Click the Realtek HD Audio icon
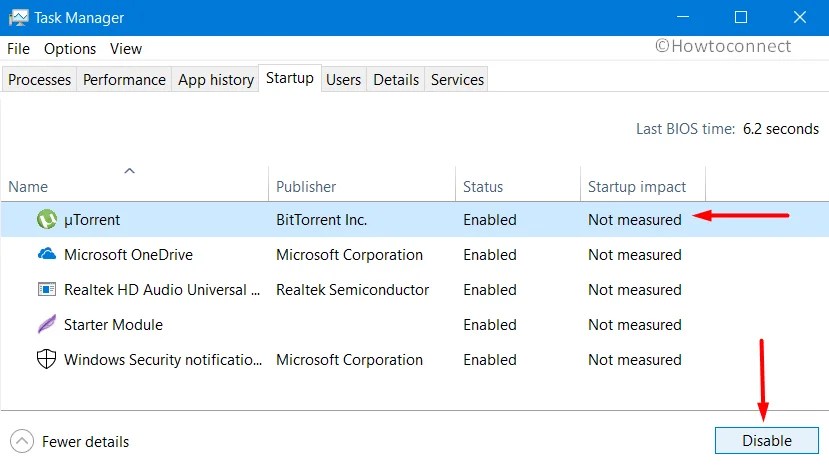 (x=47, y=289)
